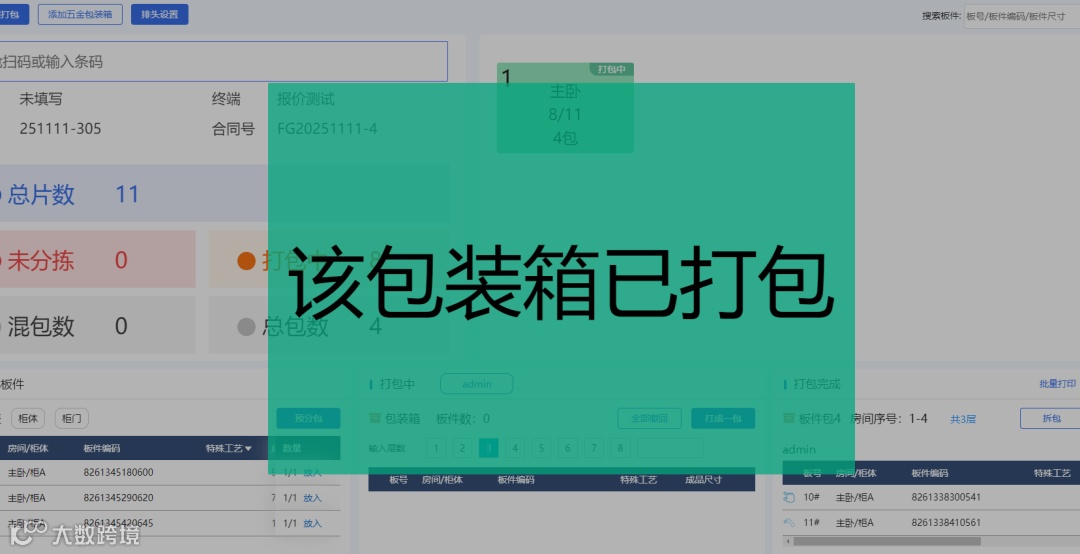Click the 未分拣 0 stat card
This screenshot has height=554, width=1080.
point(97,260)
